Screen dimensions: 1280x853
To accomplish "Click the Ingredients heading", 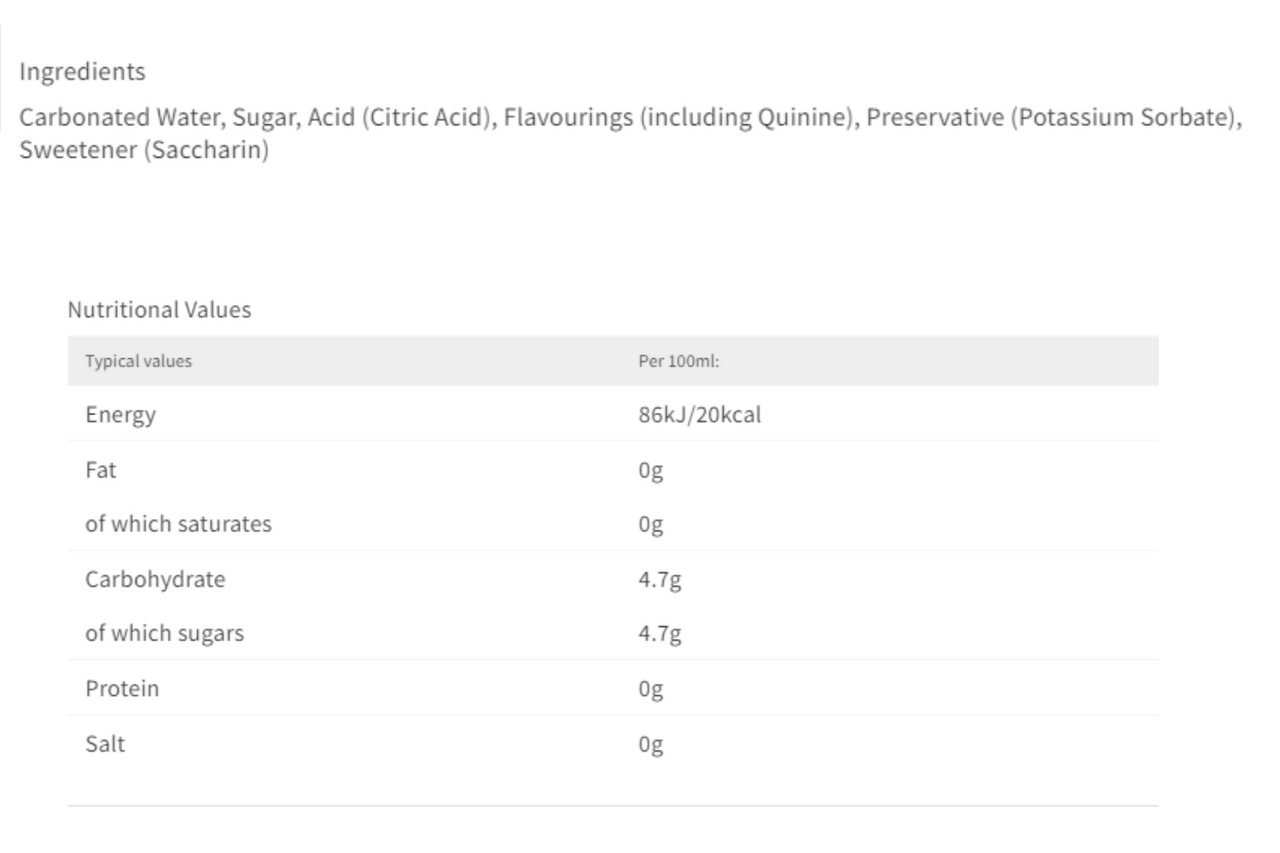I will click(x=83, y=73).
